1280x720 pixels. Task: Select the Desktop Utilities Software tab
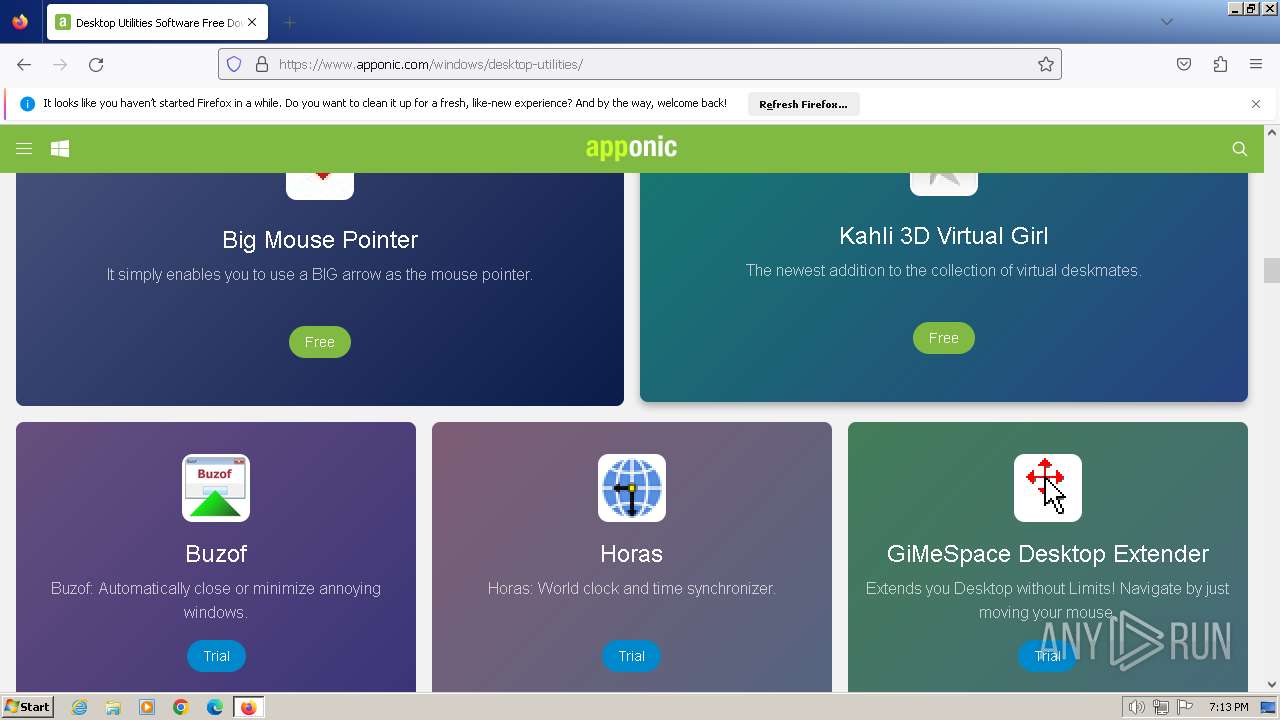coord(157,22)
